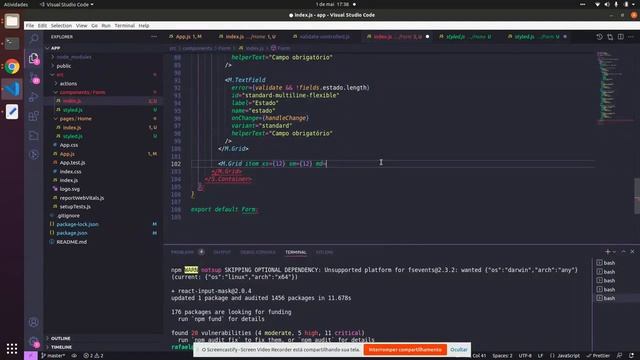Open README.md file in explorer
This screenshot has height=360, width=640.
[71, 242]
